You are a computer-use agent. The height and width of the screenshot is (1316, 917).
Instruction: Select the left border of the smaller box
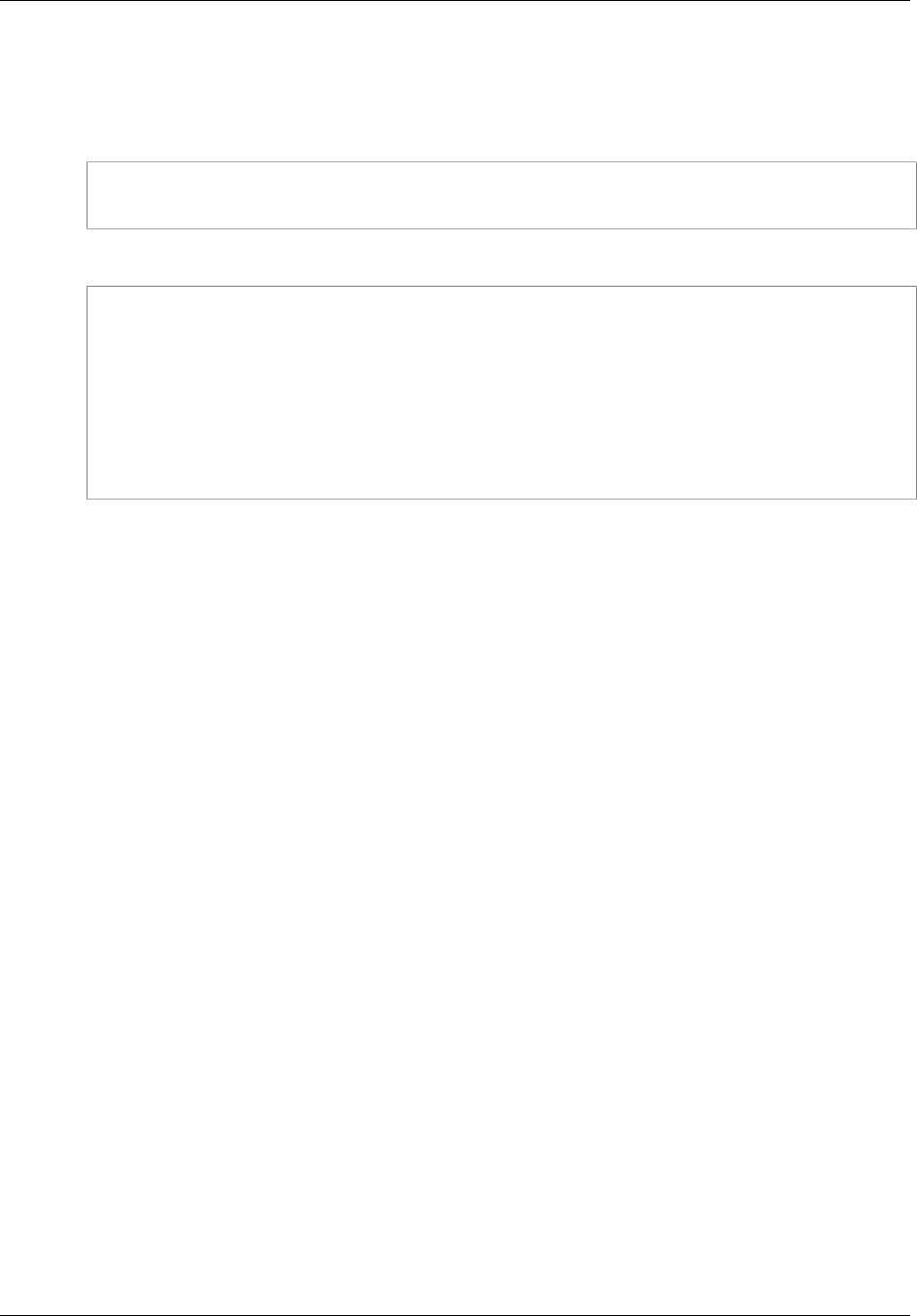(88, 195)
